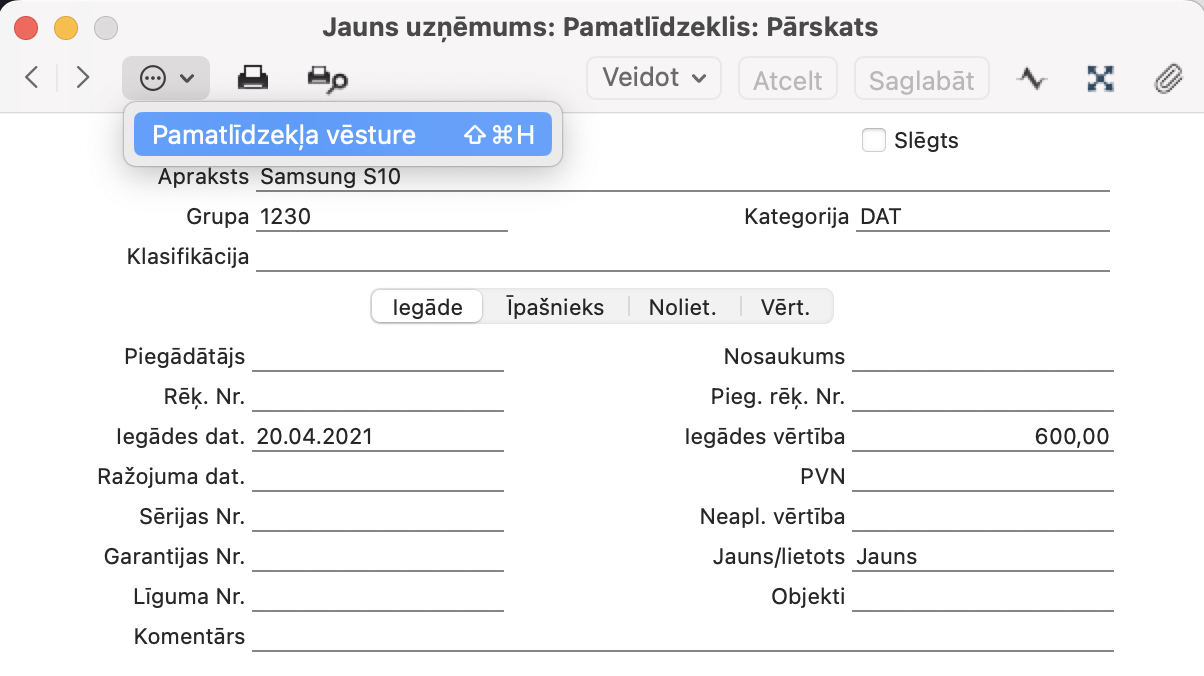Screen dimensions: 1204x676
Task: Switch to the Īpašnieks tab
Action: [555, 307]
